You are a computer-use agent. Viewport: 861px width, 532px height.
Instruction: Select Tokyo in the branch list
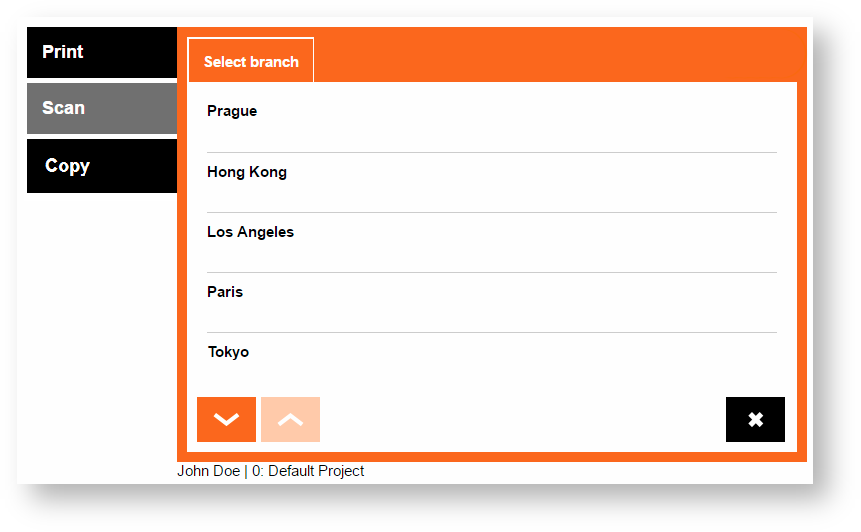pyautogui.click(x=228, y=352)
